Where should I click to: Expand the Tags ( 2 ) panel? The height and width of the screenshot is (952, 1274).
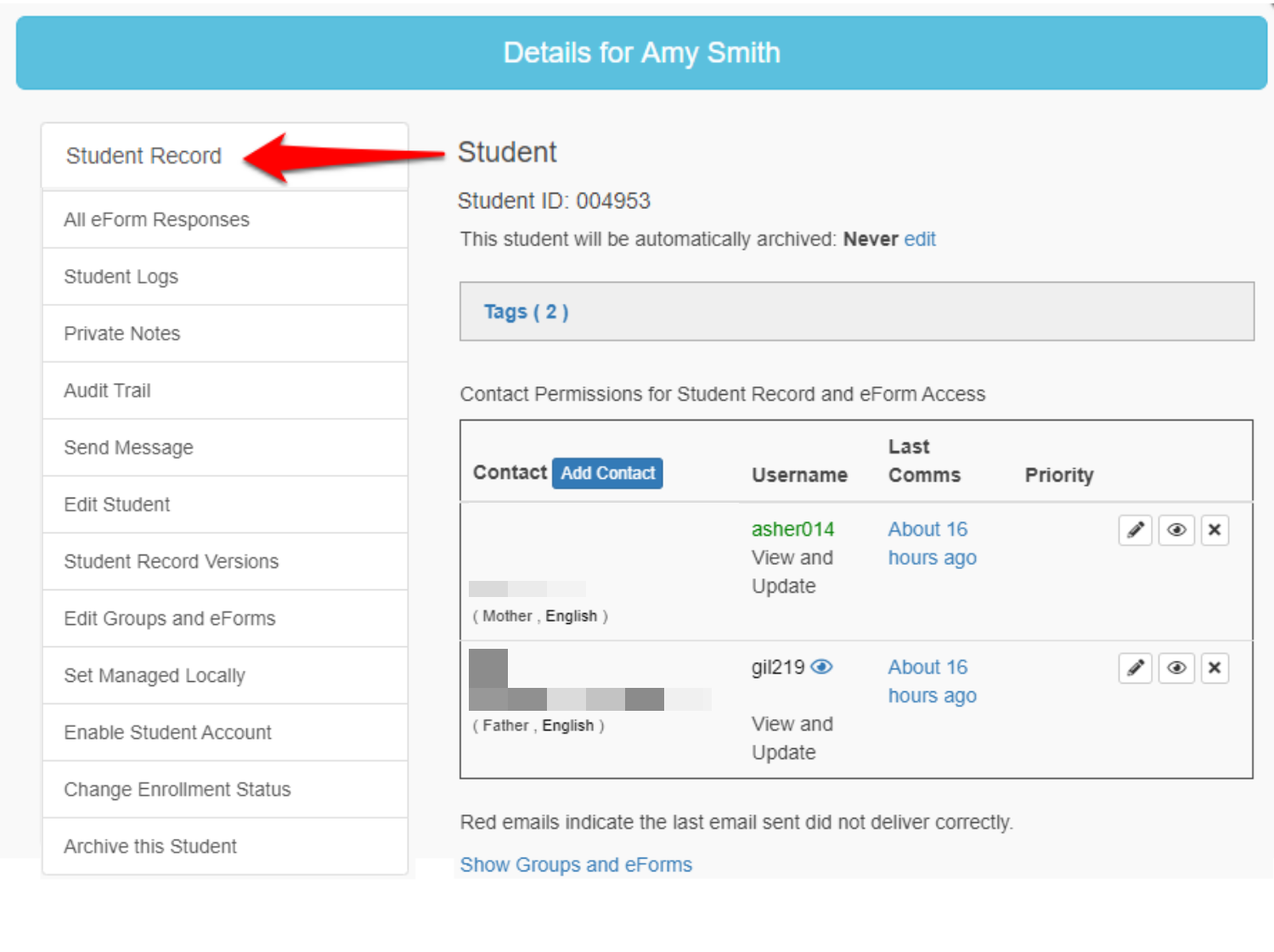point(526,312)
